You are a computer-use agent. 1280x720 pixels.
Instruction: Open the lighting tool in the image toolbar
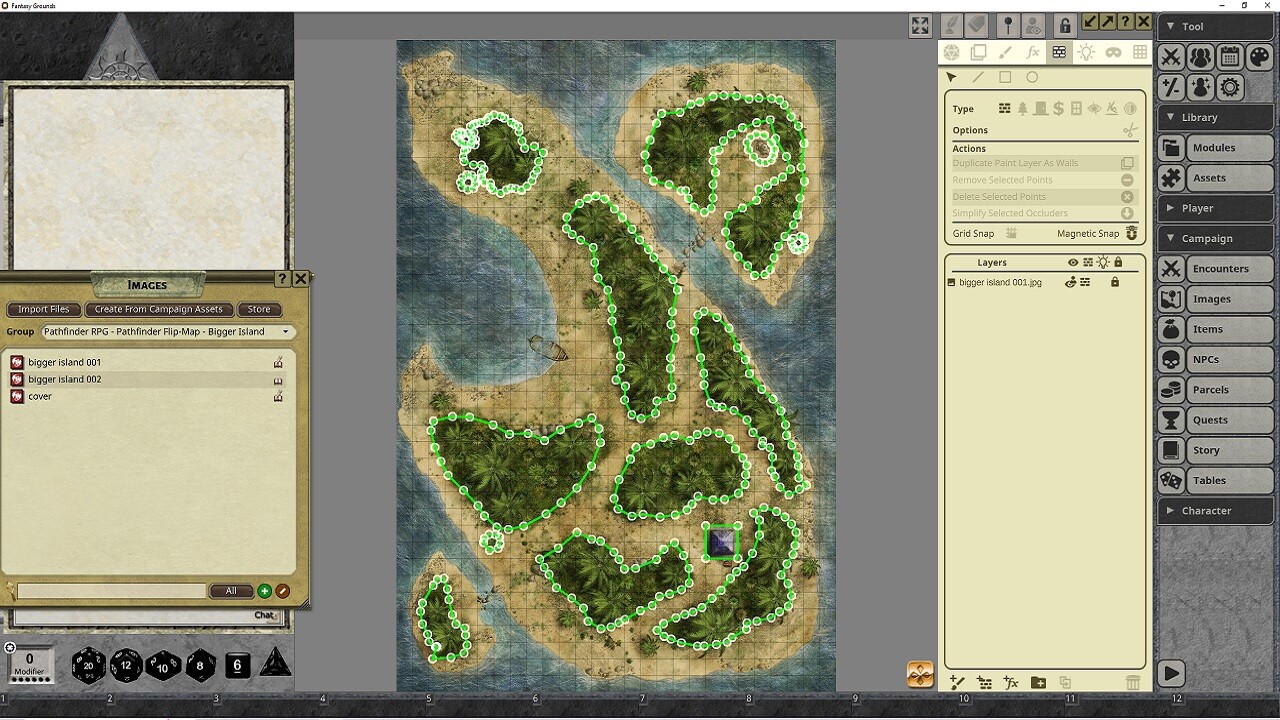point(1086,52)
